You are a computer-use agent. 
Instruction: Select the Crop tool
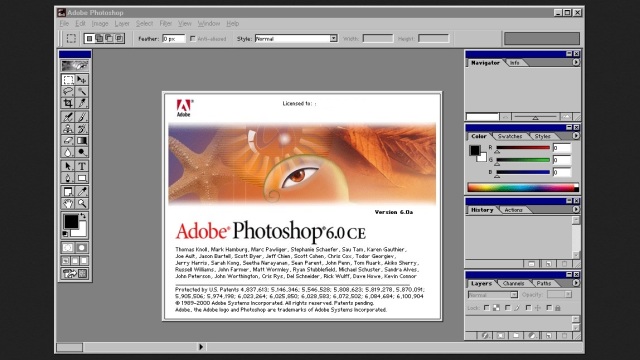pyautogui.click(x=68, y=103)
